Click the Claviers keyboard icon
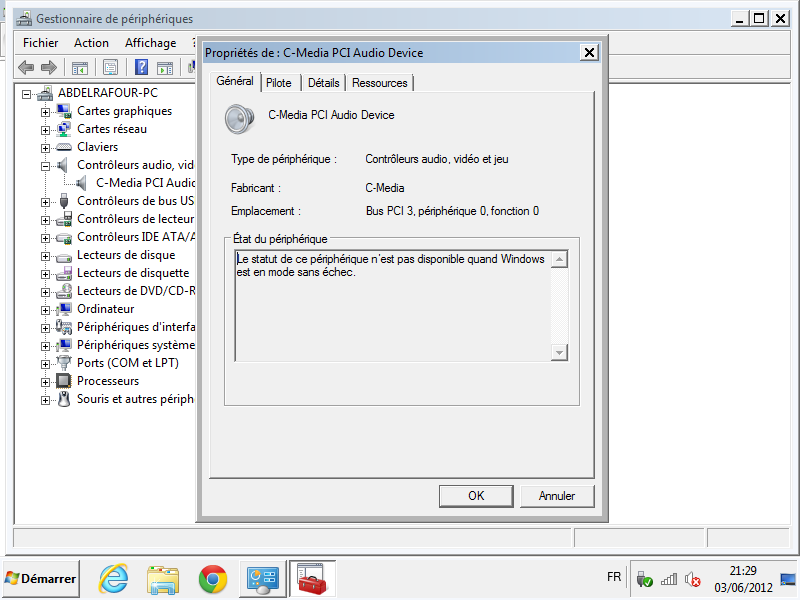The width and height of the screenshot is (800, 600). tap(64, 147)
